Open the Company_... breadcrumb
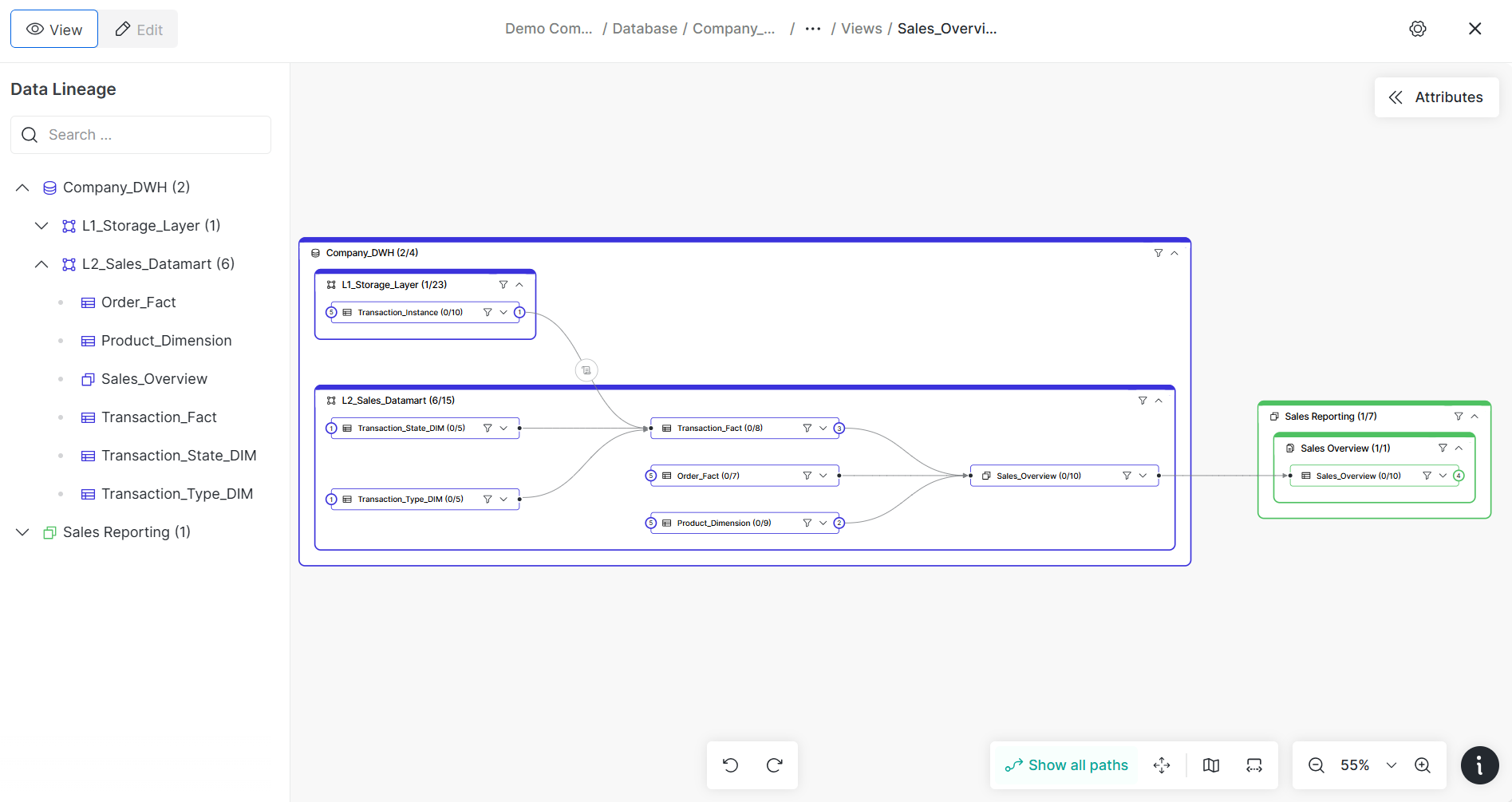The image size is (1512, 802). click(734, 29)
